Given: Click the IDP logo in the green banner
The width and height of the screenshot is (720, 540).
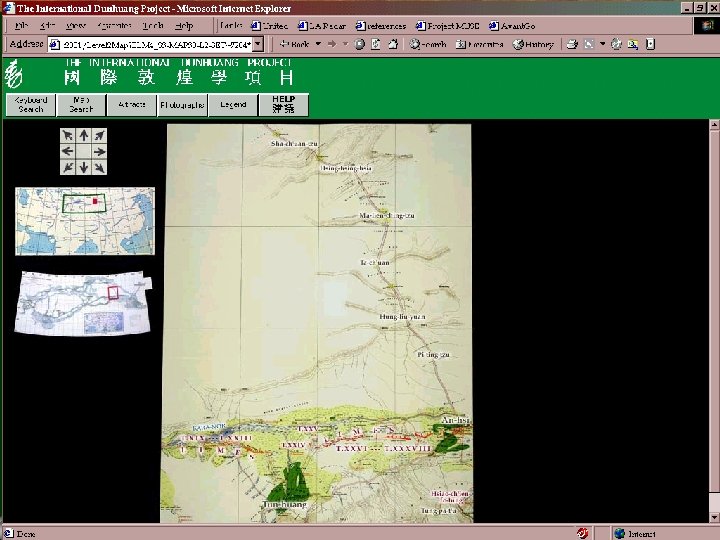Looking at the screenshot, I should pos(13,73).
